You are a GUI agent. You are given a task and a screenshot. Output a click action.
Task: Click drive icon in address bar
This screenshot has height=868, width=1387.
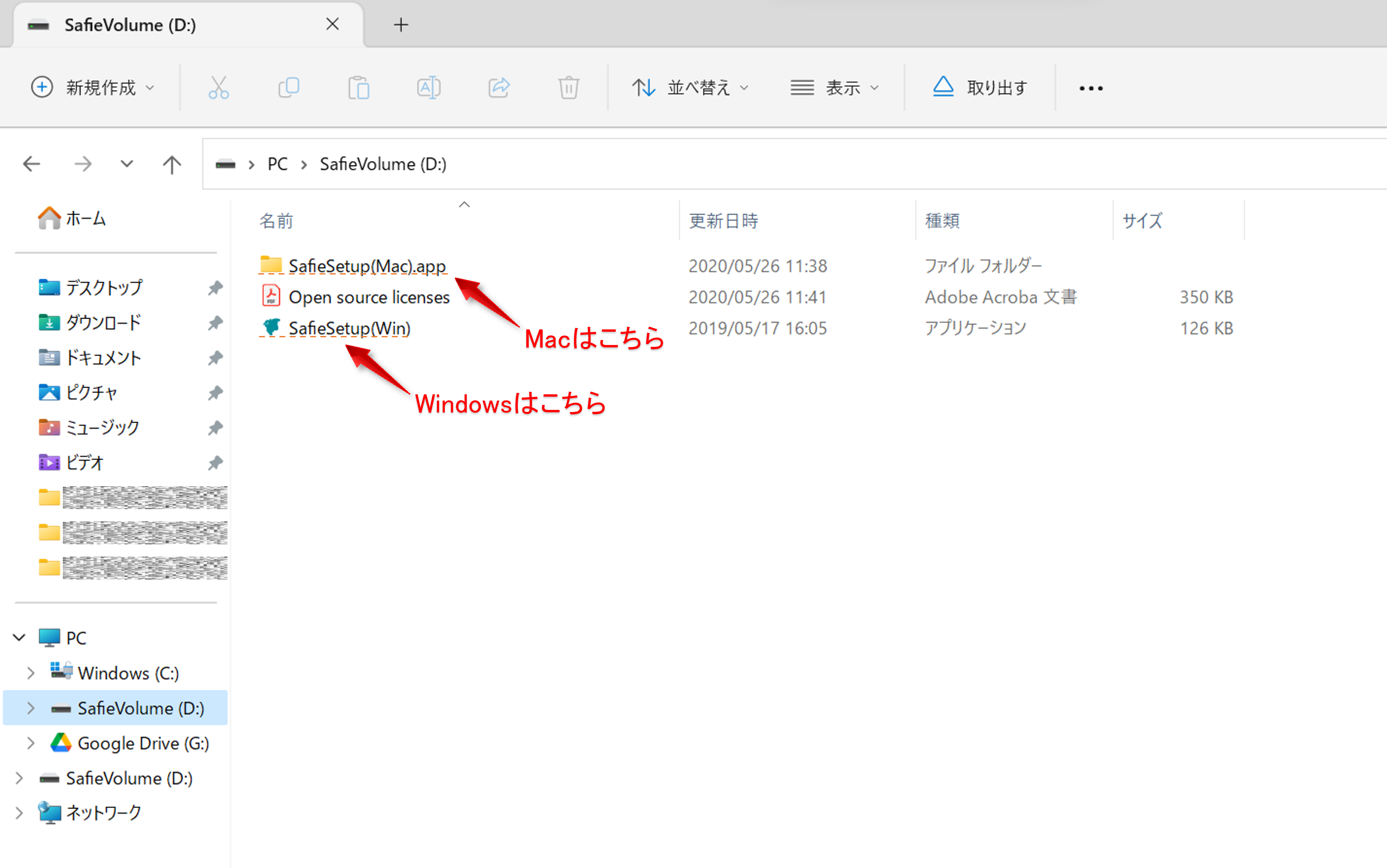[225, 165]
